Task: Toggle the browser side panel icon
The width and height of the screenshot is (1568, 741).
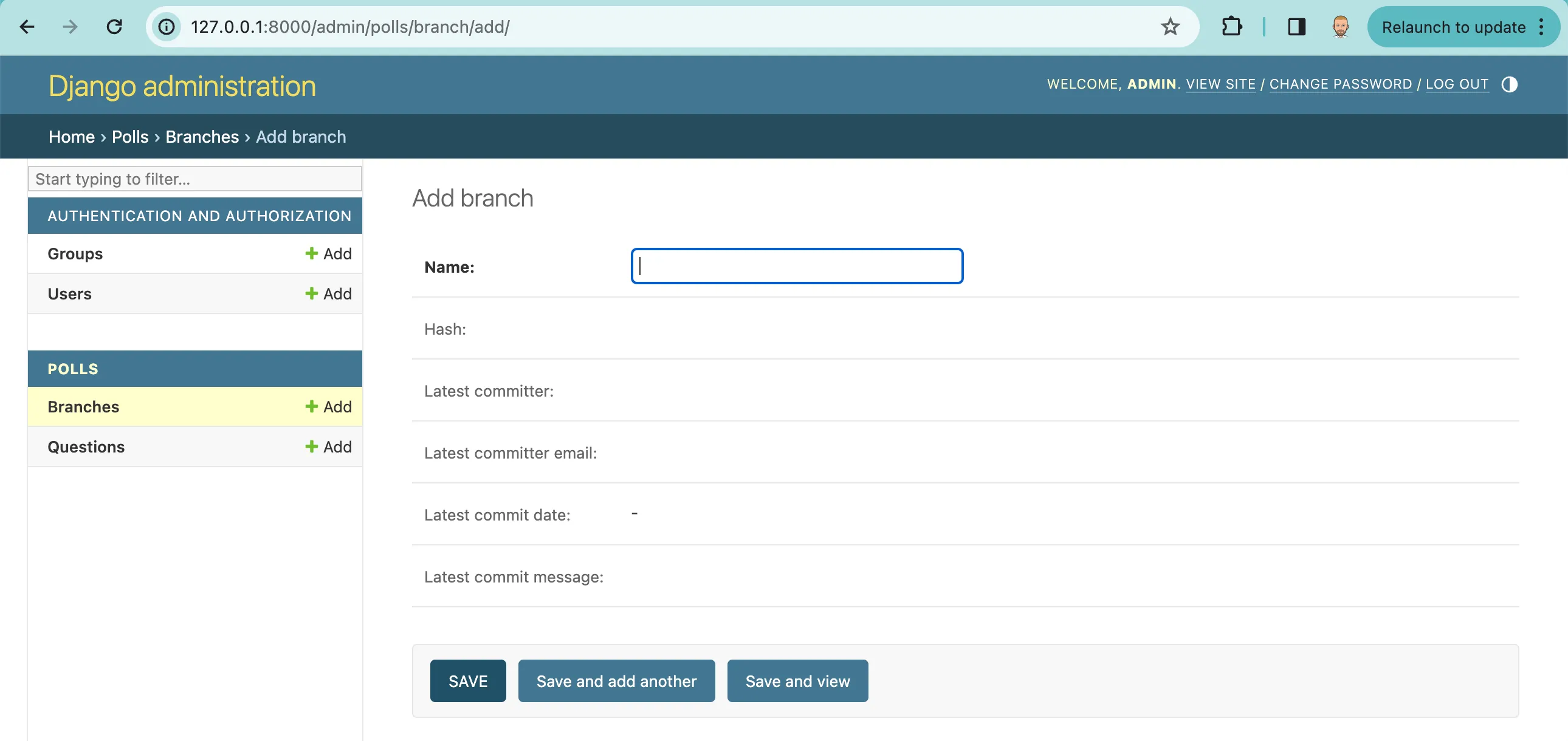Action: point(1296,27)
